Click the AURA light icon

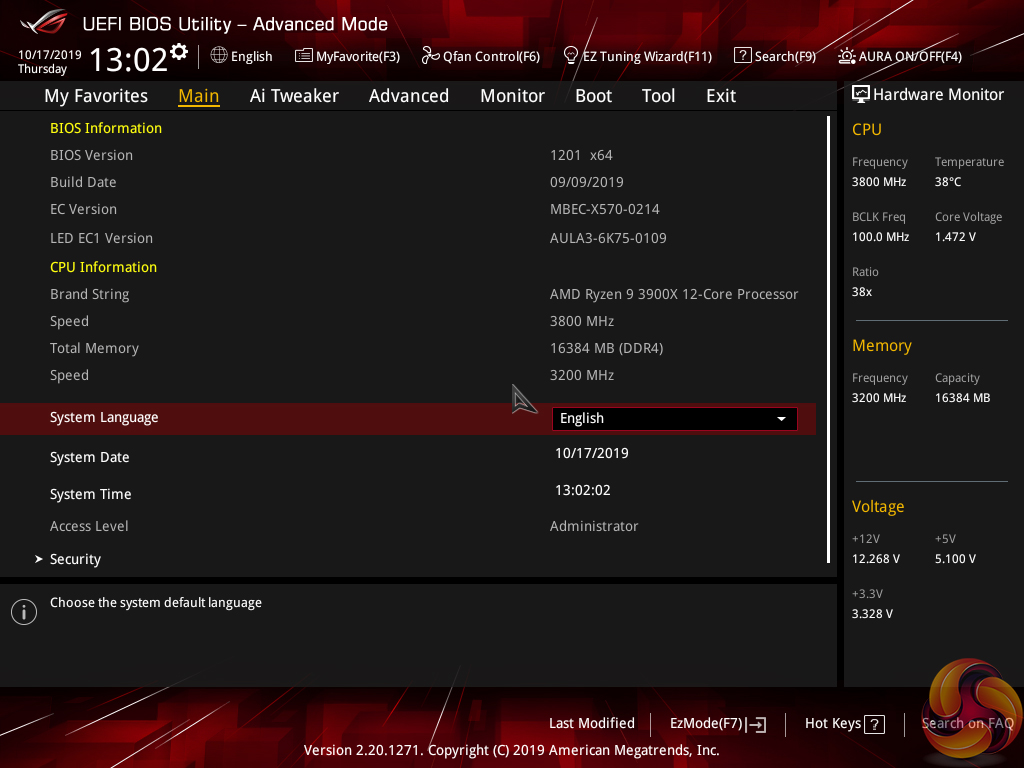[847, 56]
